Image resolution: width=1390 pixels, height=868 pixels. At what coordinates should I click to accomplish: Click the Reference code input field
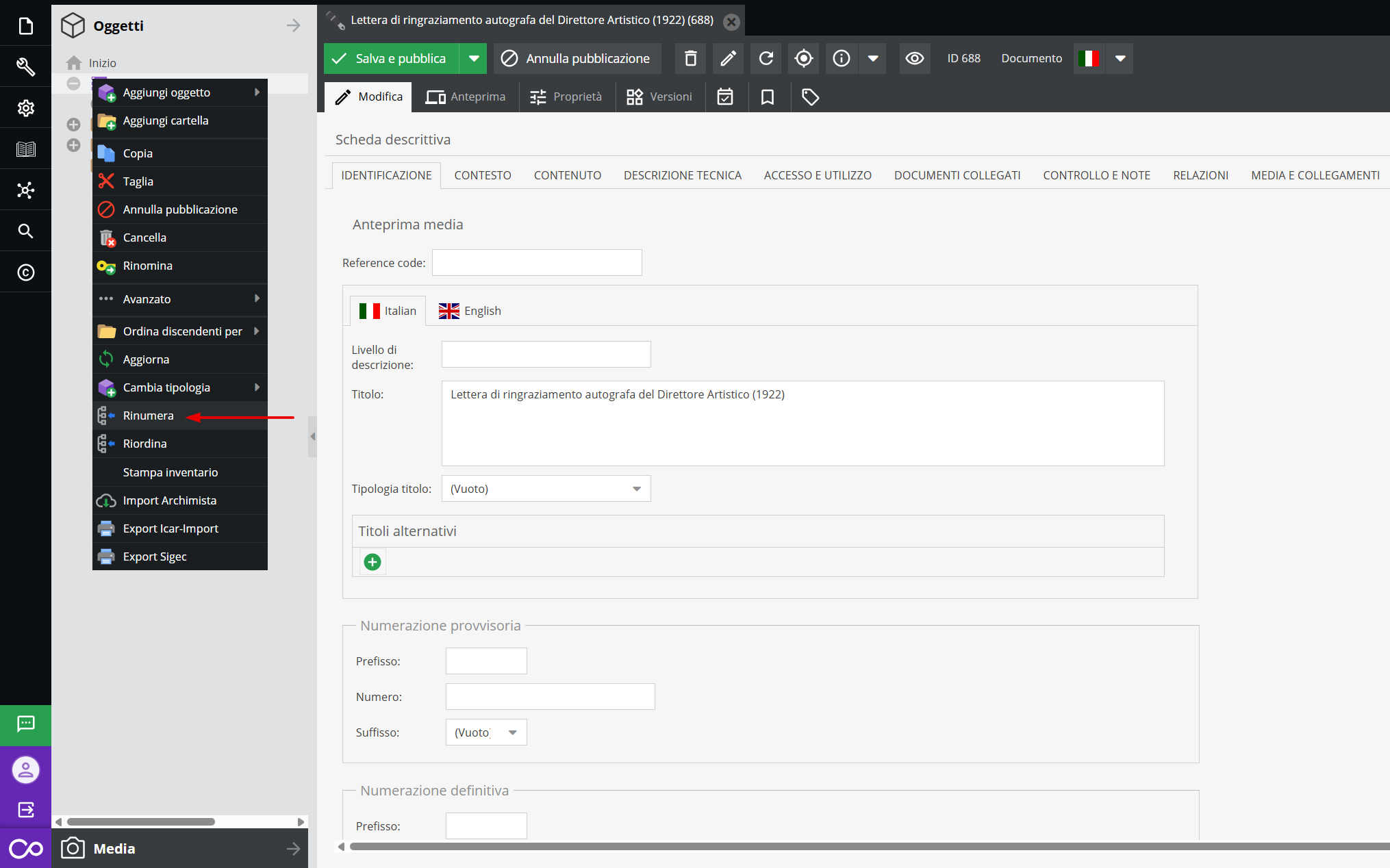pos(536,263)
